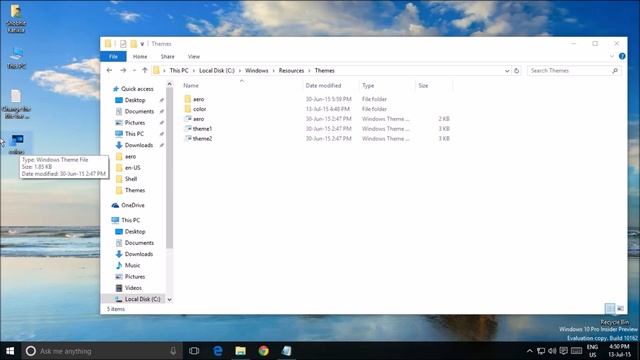Screen dimensions: 640x360
Task: Select Quick access in navigation pane
Action: pos(137,89)
